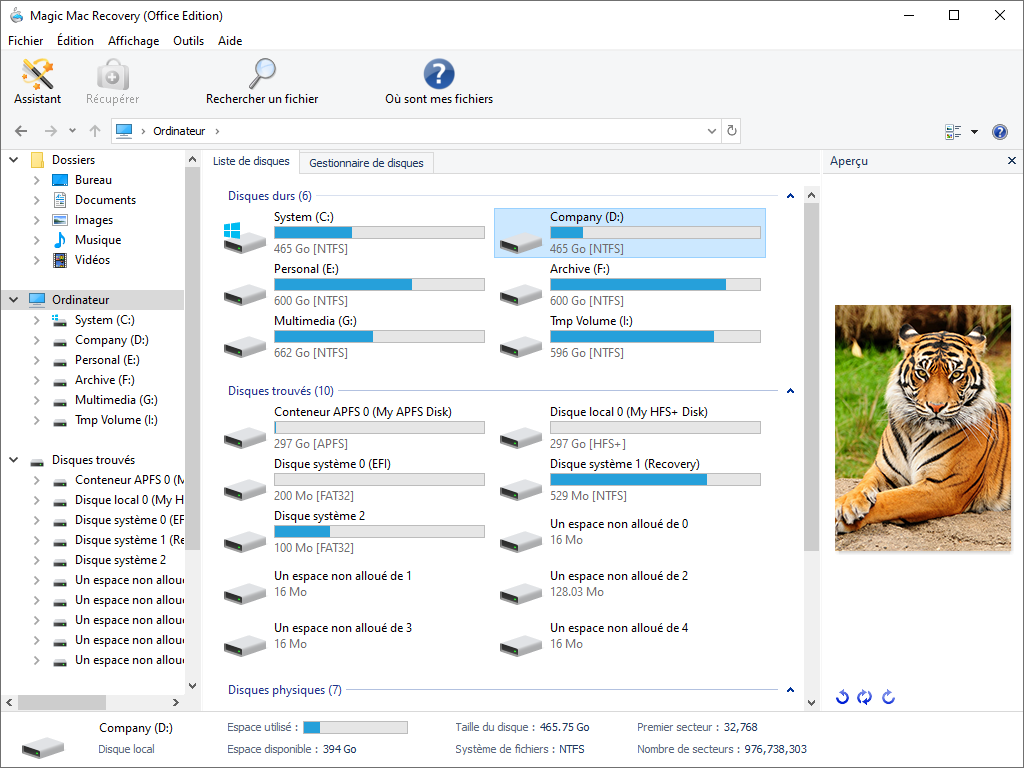This screenshot has width=1024, height=768.
Task: Select Disque local 0 HFS+ disk icon
Action: coord(520,438)
